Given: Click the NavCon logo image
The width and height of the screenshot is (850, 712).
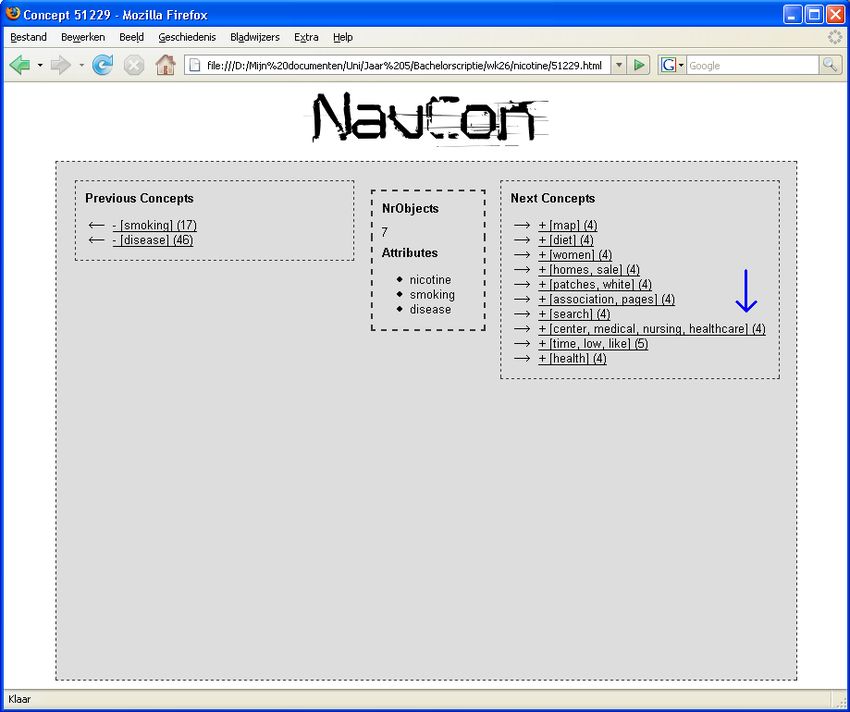Looking at the screenshot, I should (x=429, y=119).
